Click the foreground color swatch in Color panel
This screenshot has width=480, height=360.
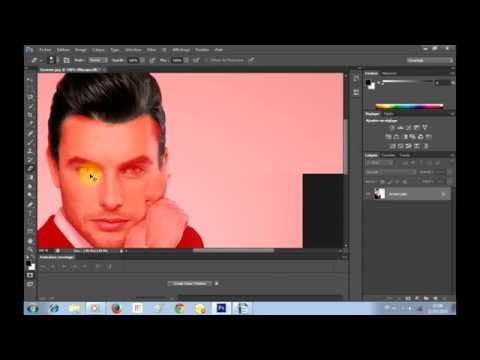tap(368, 82)
